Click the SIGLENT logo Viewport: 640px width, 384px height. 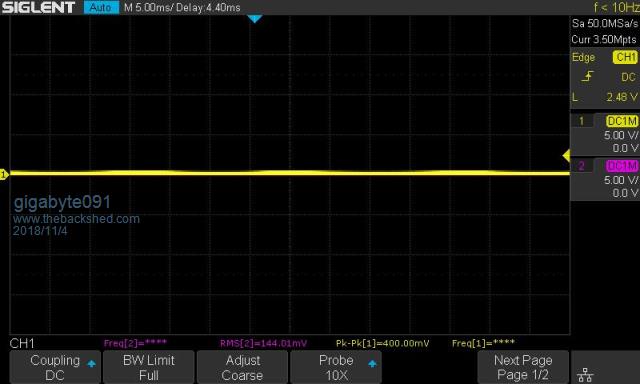38,7
